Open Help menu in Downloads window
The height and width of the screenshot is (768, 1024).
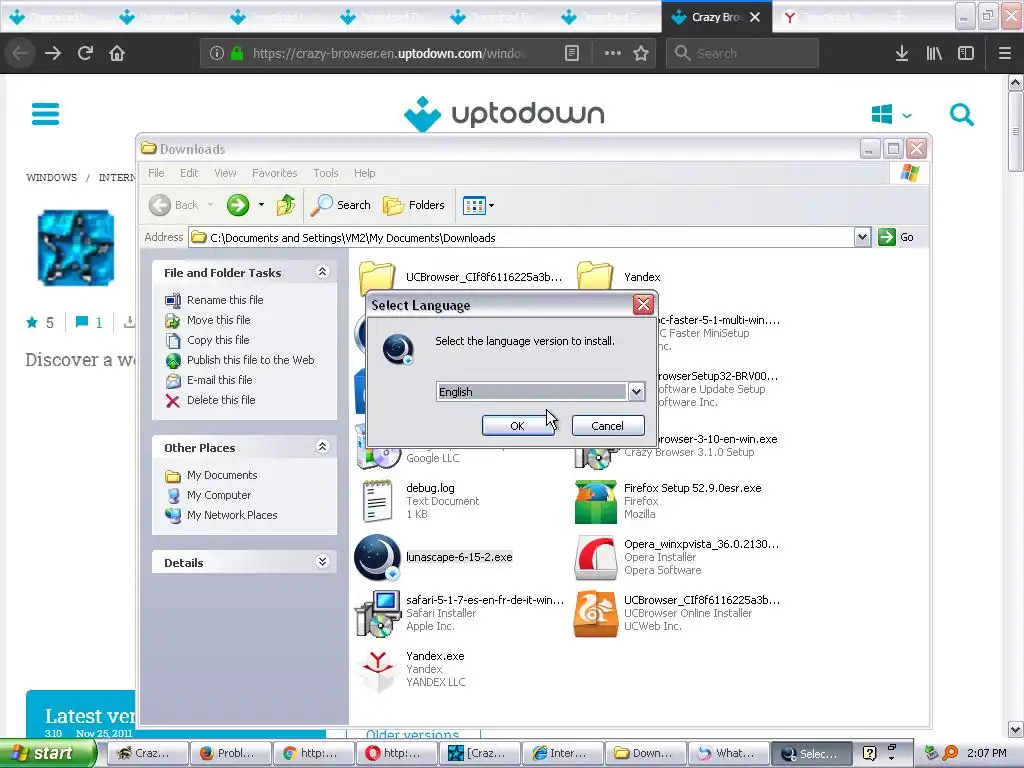(x=364, y=173)
